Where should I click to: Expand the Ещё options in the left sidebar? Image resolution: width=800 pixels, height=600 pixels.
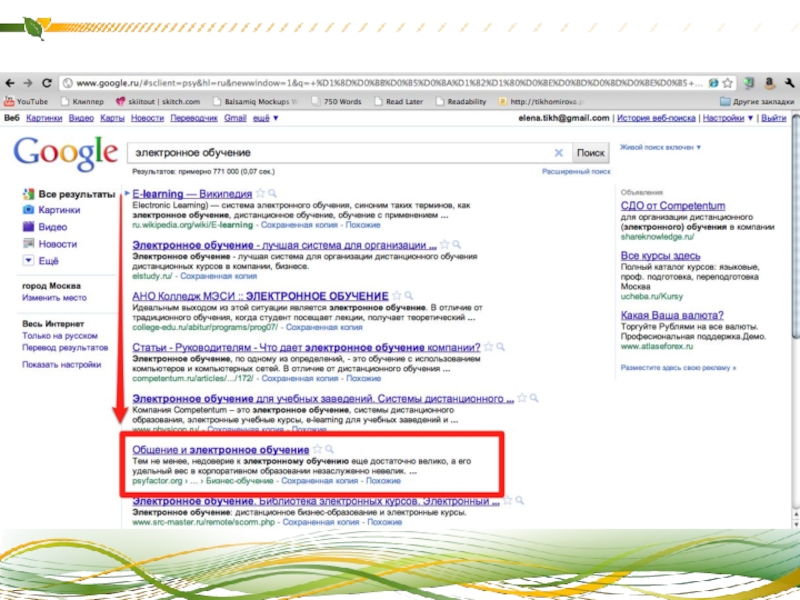41,261
